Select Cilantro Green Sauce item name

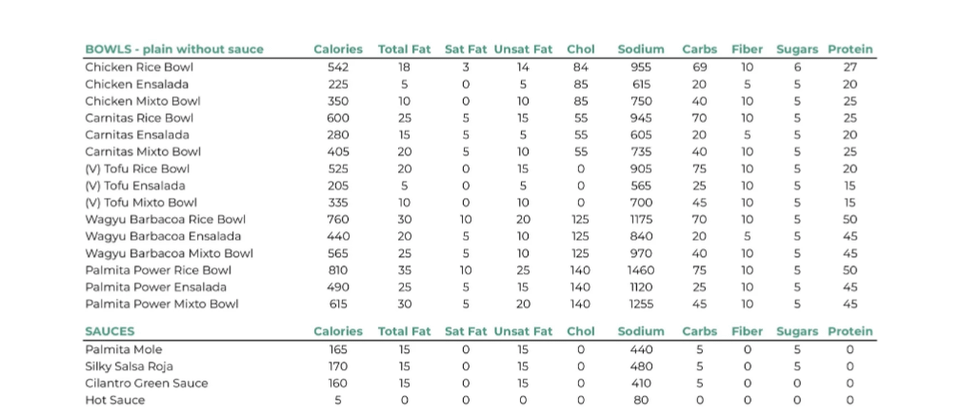pyautogui.click(x=146, y=383)
